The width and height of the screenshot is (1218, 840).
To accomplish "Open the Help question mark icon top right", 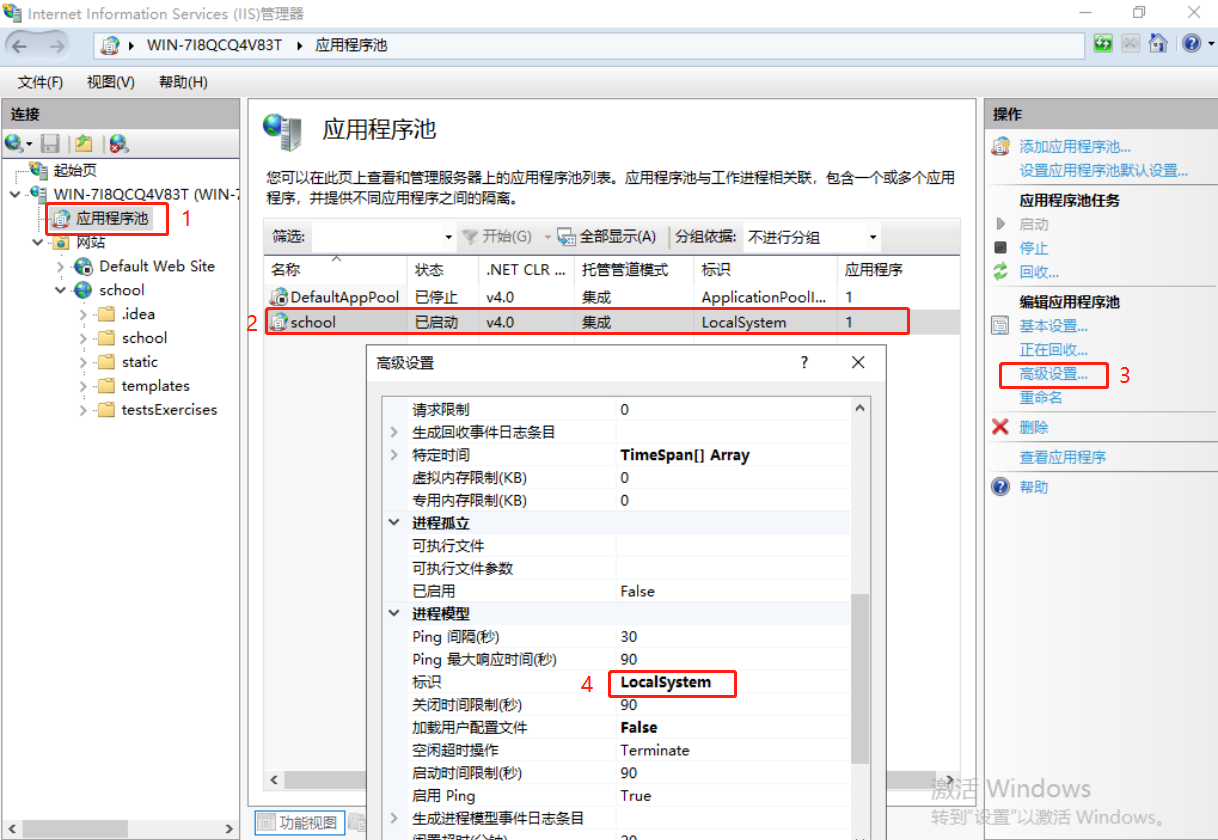I will tap(1192, 44).
